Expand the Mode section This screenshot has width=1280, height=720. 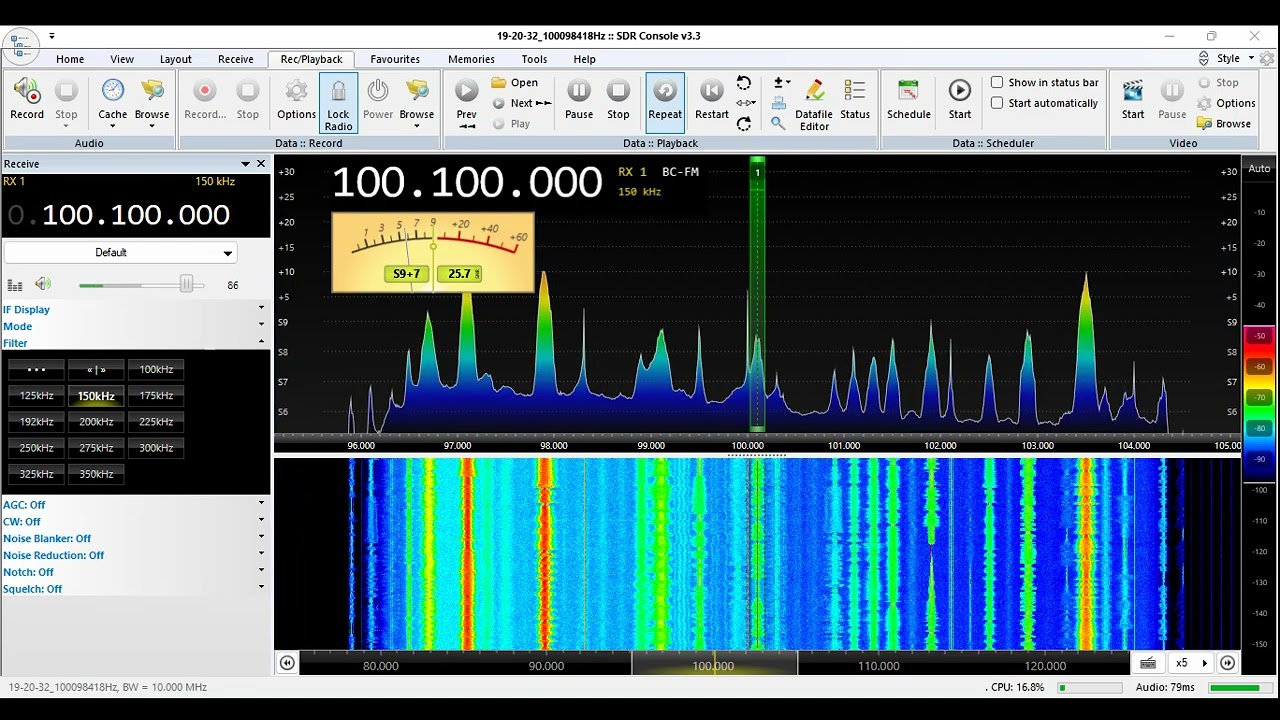pos(135,327)
